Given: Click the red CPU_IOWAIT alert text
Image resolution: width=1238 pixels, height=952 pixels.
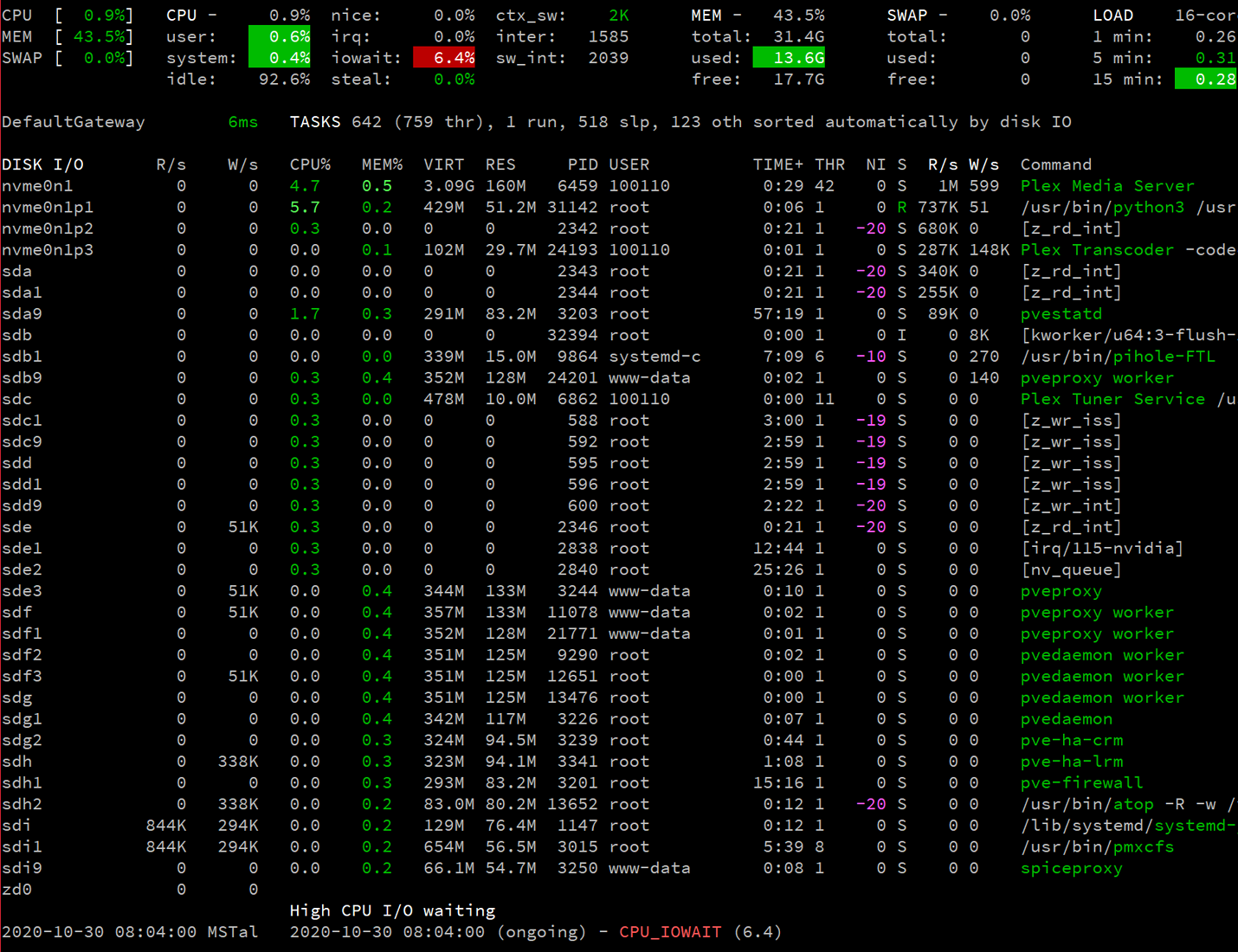Looking at the screenshot, I should tap(670, 932).
